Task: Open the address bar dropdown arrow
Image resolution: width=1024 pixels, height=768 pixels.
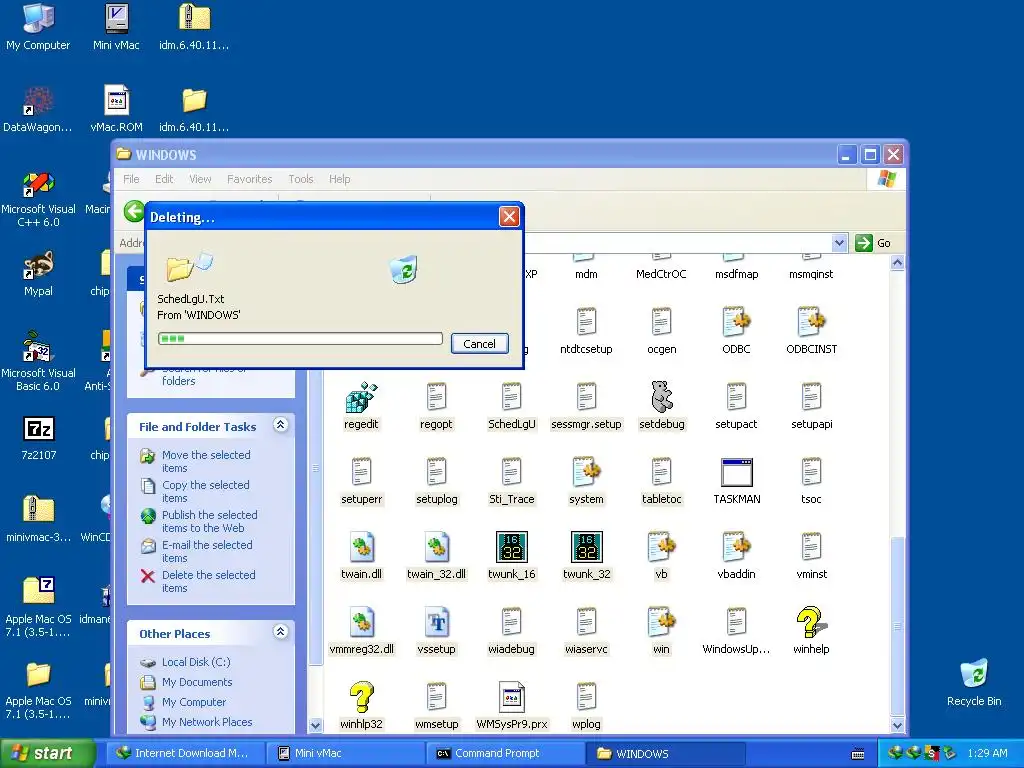Action: pos(839,243)
